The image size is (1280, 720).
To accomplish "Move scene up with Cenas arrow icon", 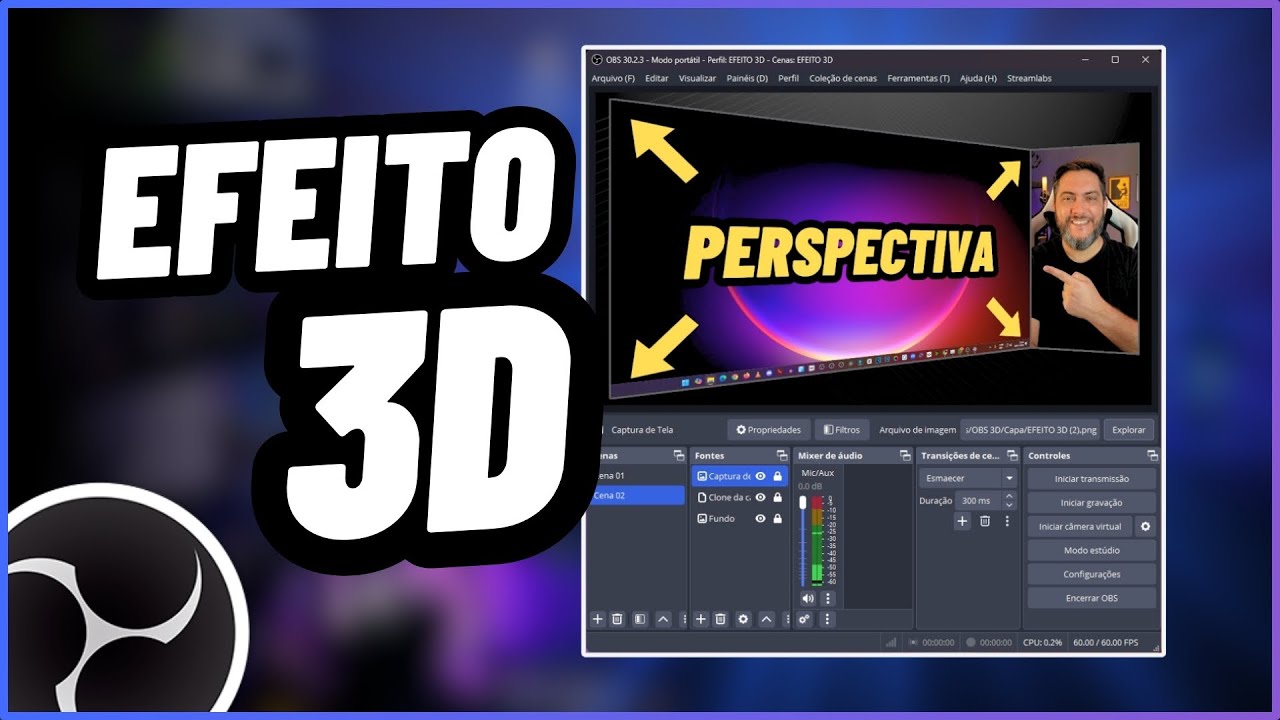I will [663, 619].
